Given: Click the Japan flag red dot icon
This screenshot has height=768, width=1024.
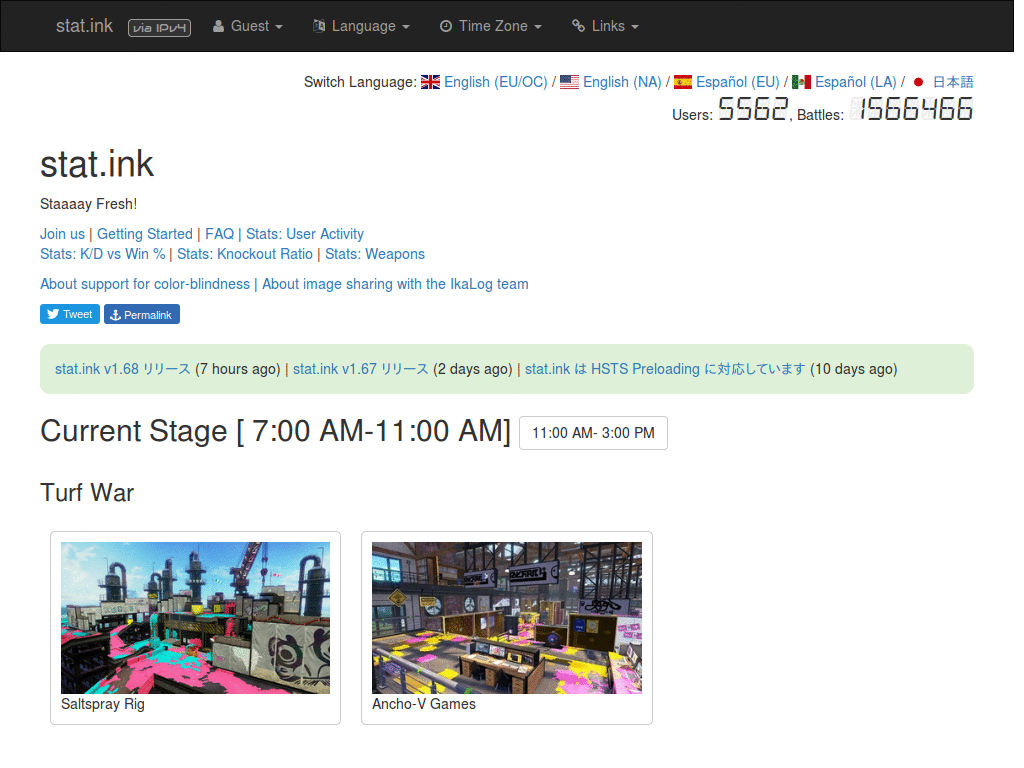Looking at the screenshot, I should coord(918,82).
